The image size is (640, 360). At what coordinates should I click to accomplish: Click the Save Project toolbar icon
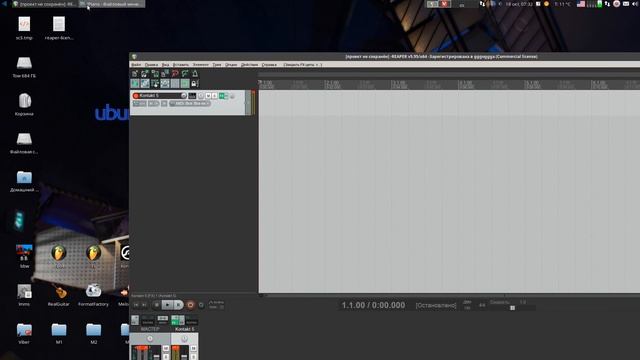pos(155,73)
